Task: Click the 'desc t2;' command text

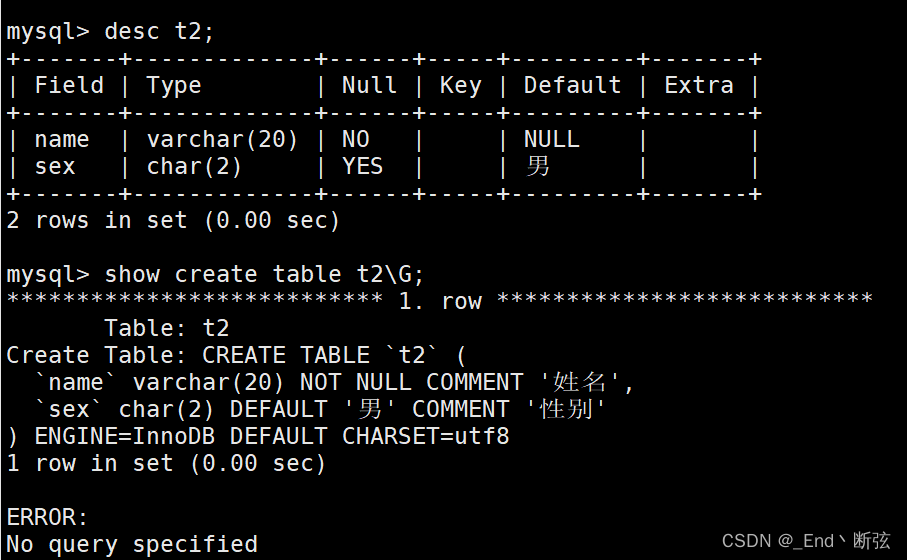Action: [160, 31]
